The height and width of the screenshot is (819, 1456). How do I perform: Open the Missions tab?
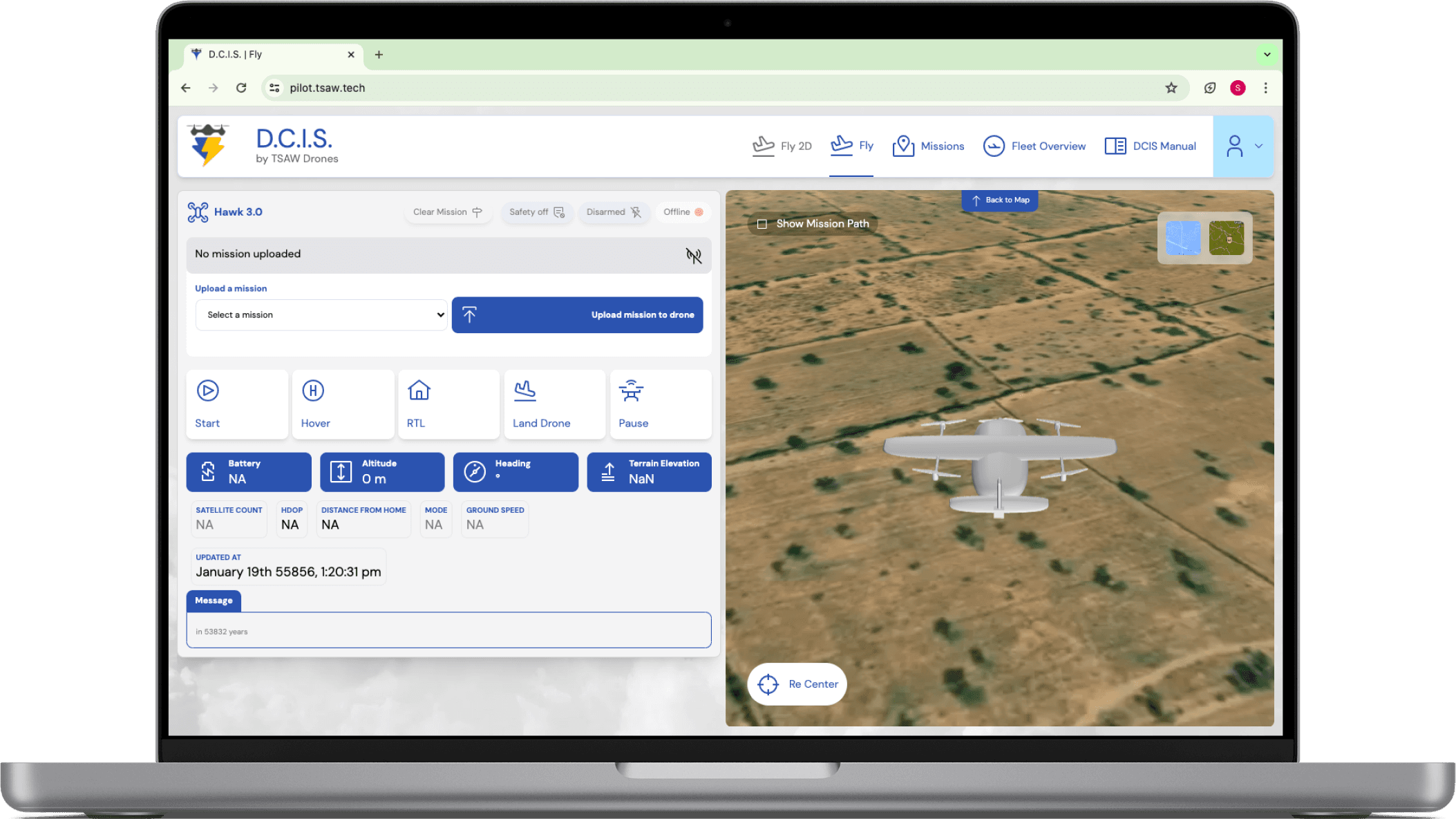(928, 146)
